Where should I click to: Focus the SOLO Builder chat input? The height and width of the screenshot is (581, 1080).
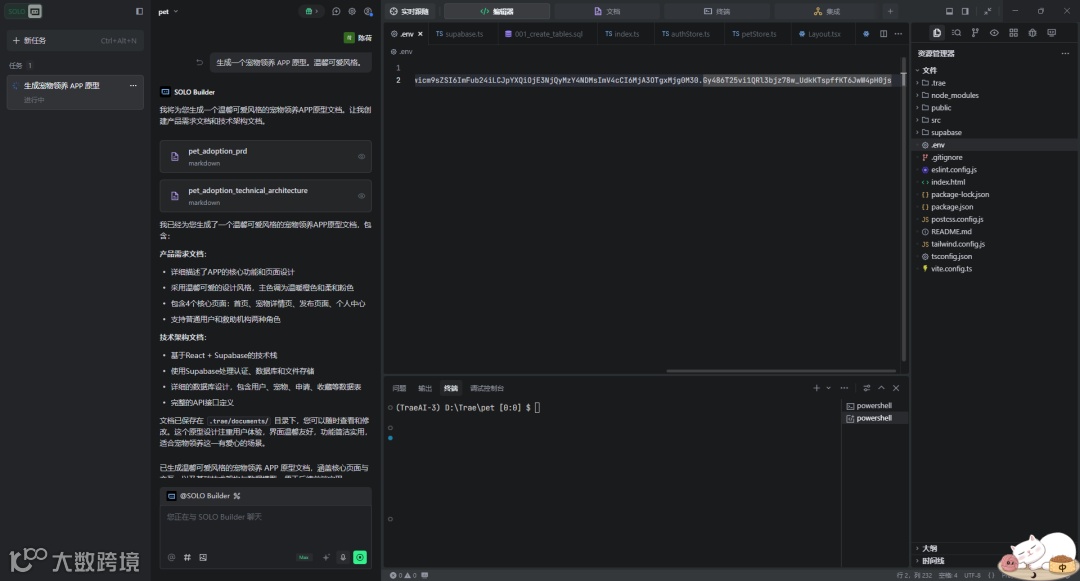265,527
